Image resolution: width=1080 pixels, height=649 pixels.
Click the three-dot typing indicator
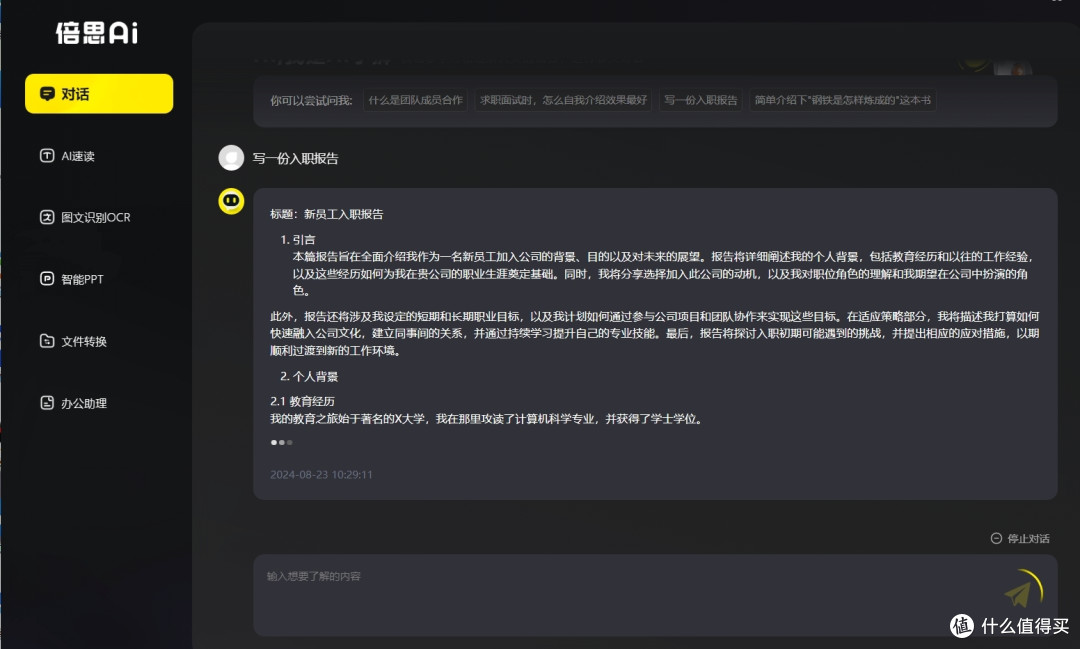coord(282,442)
